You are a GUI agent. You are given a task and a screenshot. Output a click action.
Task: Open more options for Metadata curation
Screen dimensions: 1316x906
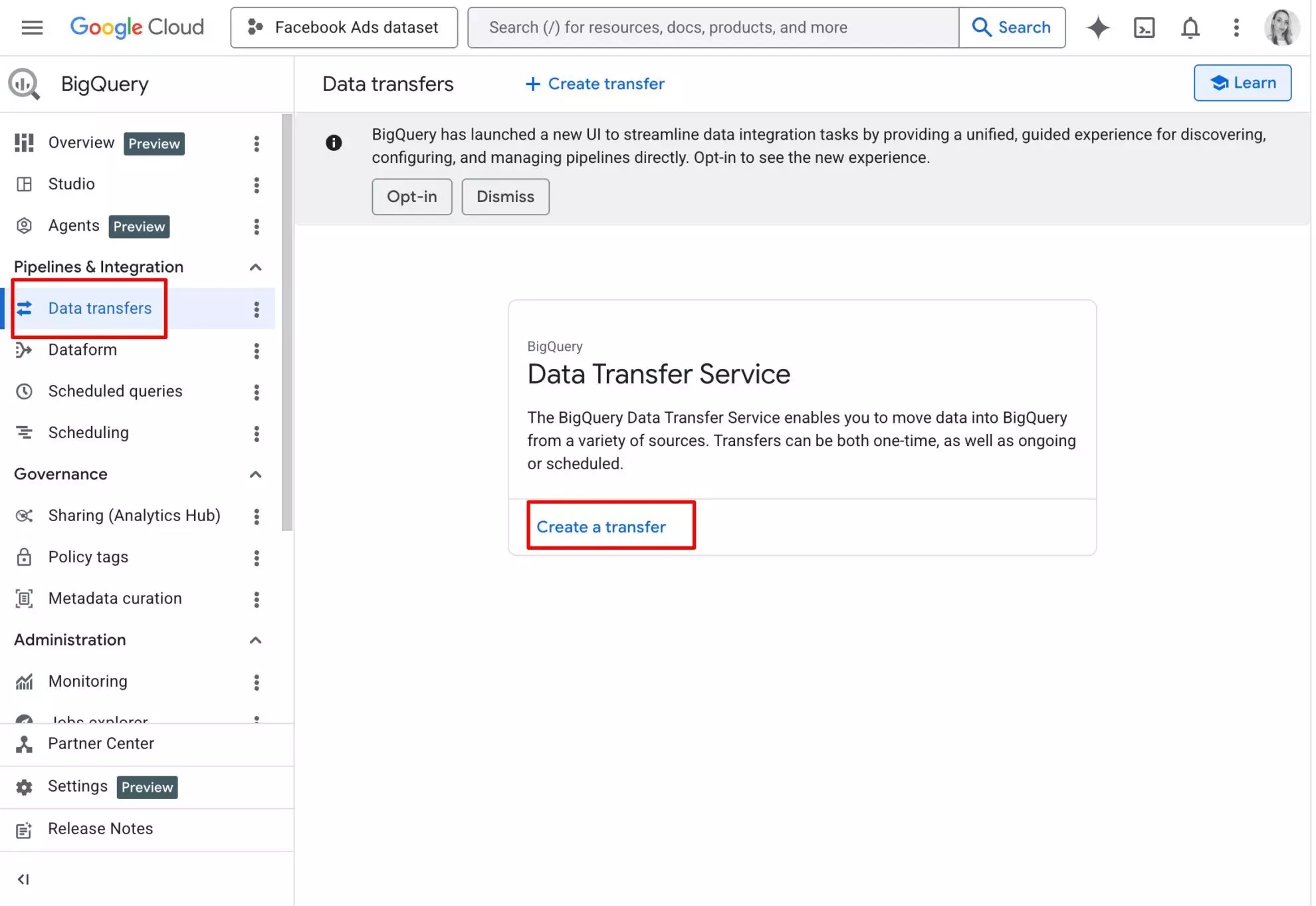tap(257, 600)
